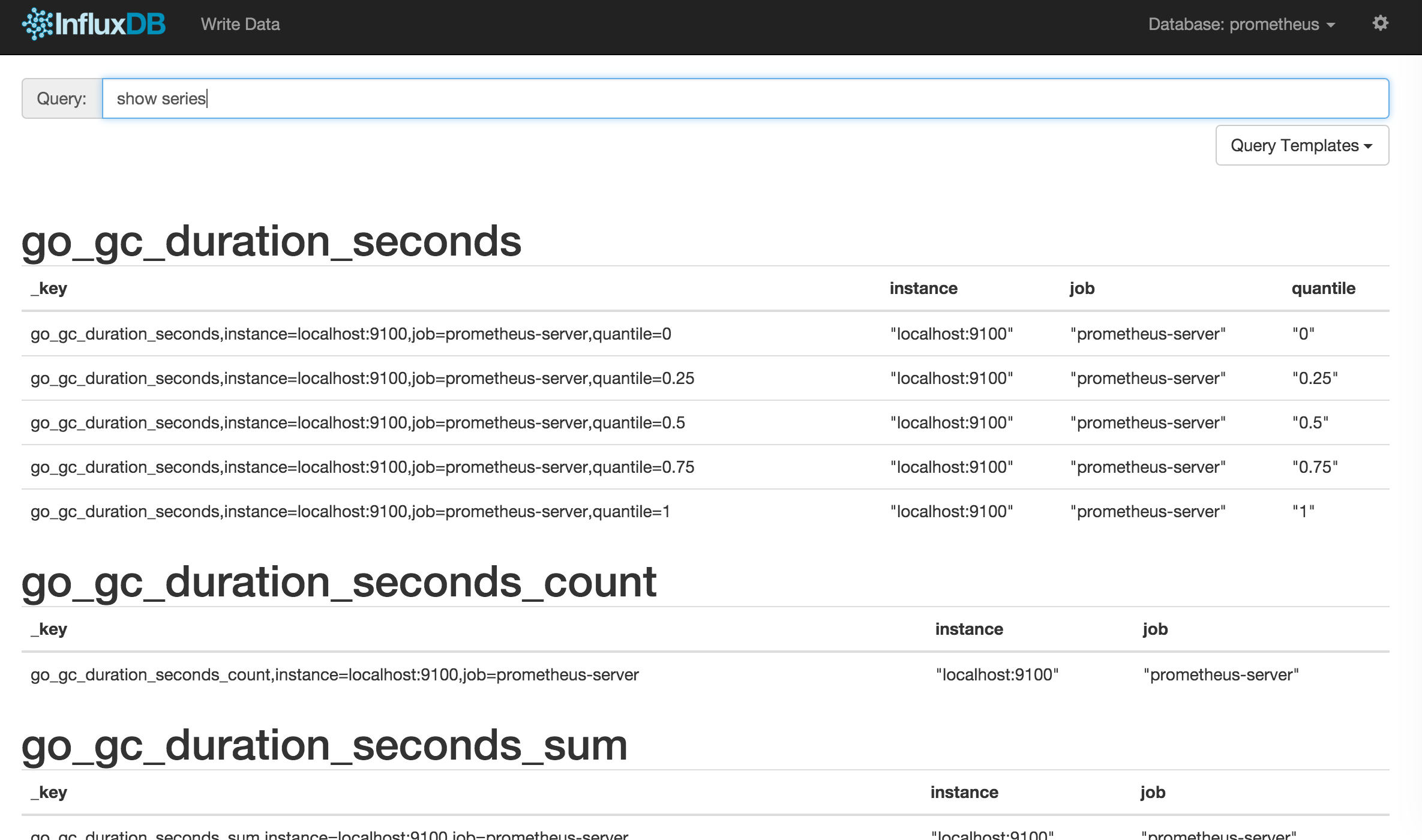Click "localhost:9100" in the quantile=0 row

click(952, 334)
